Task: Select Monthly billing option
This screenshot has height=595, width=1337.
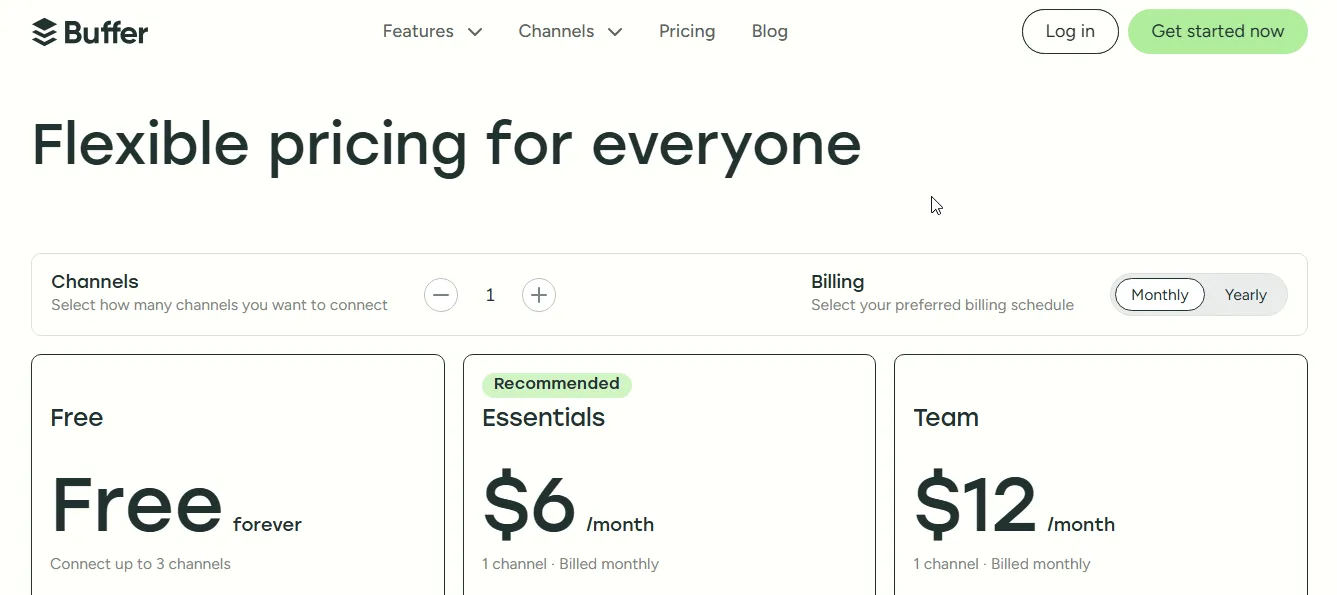Action: pos(1160,295)
